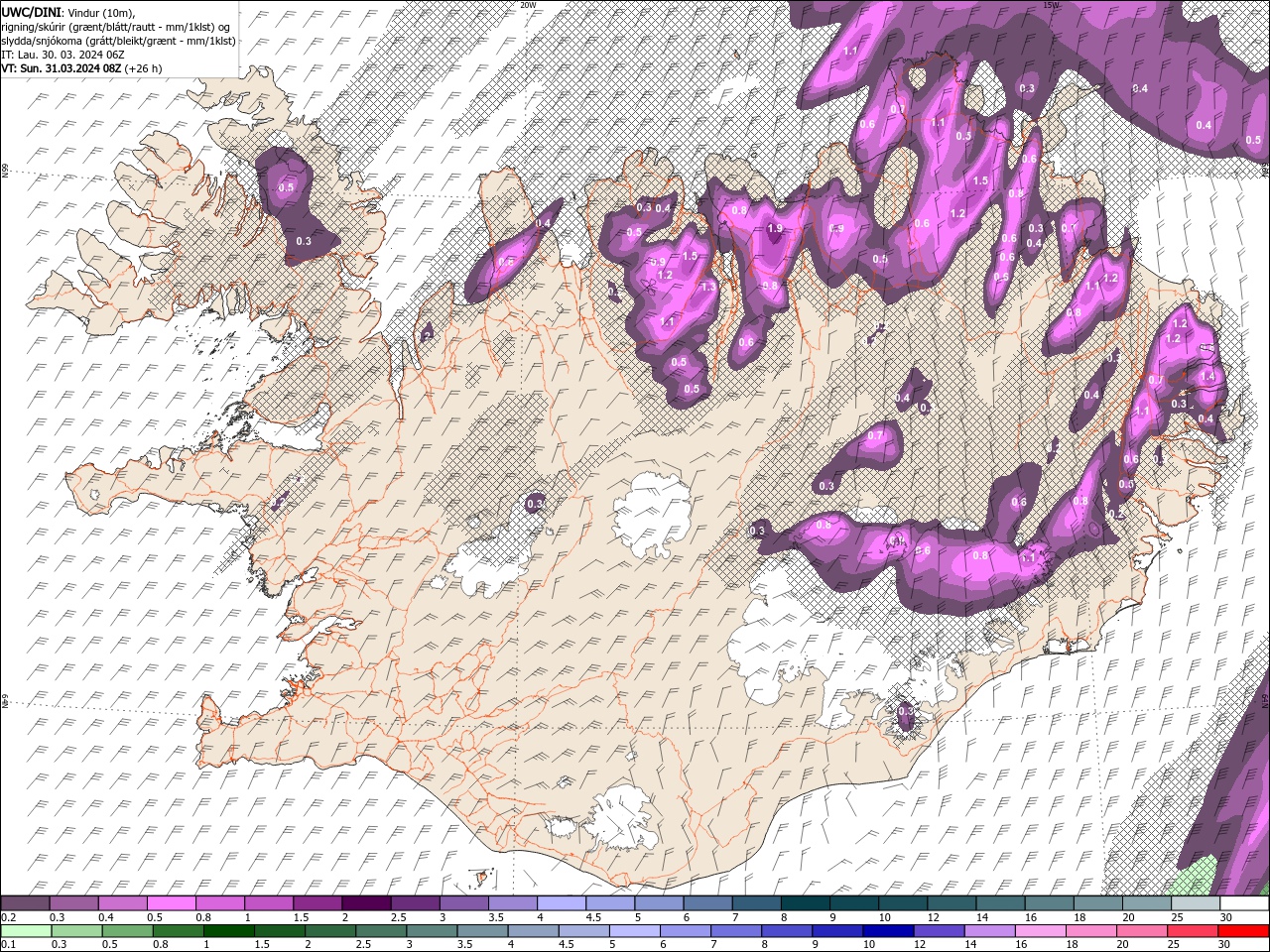Click the '0.1' label under the lower legend
The image size is (1270, 952).
[x=8, y=945]
